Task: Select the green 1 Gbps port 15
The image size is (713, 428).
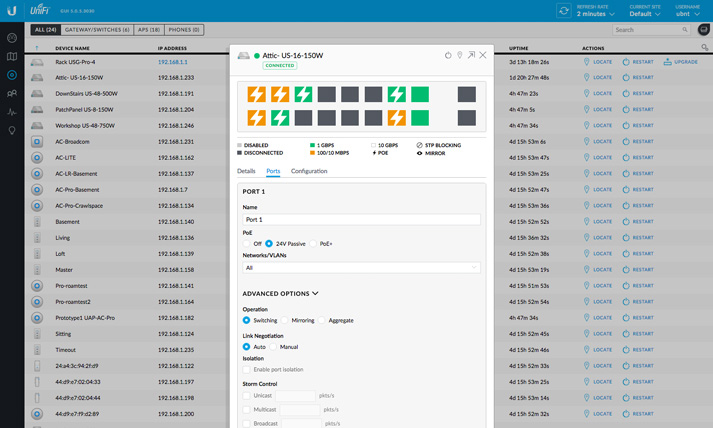Action: tap(420, 94)
